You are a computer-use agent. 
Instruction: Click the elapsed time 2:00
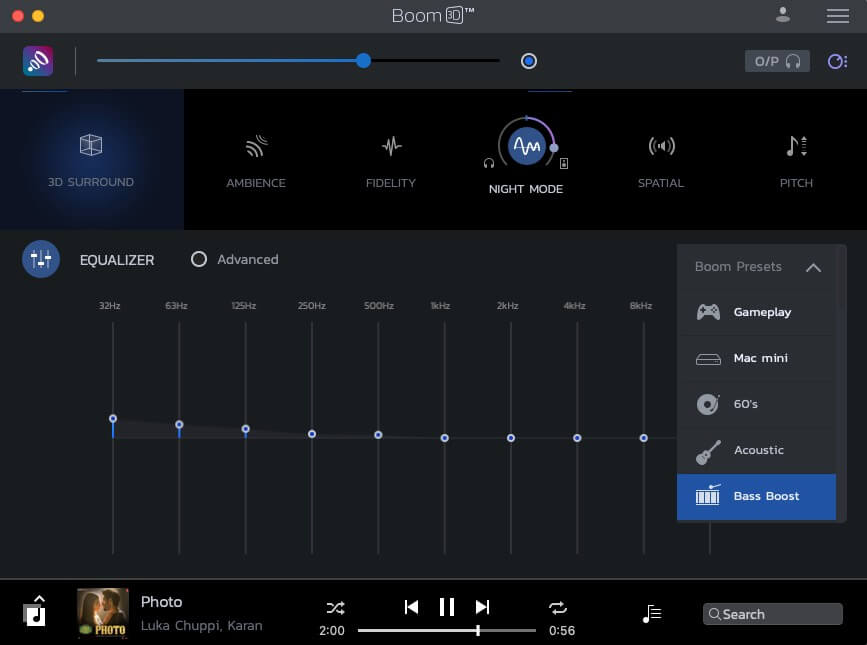[332, 631]
